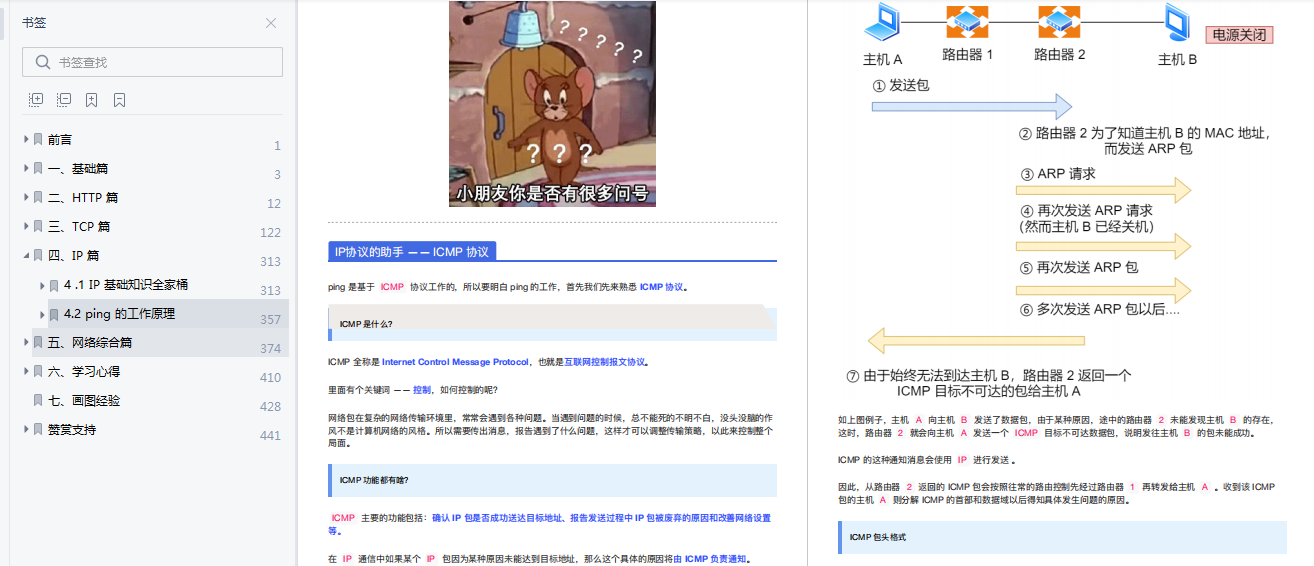This screenshot has width=1314, height=566.
Task: Close the 书签 bookmarks panel
Action: 271,23
